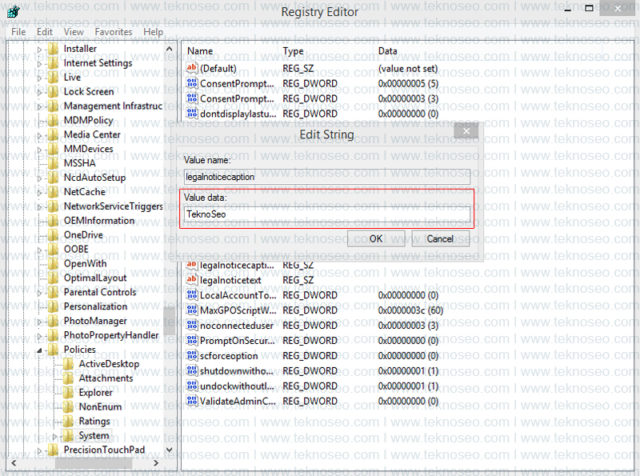
Task: Click the Value data input field
Action: (327, 214)
